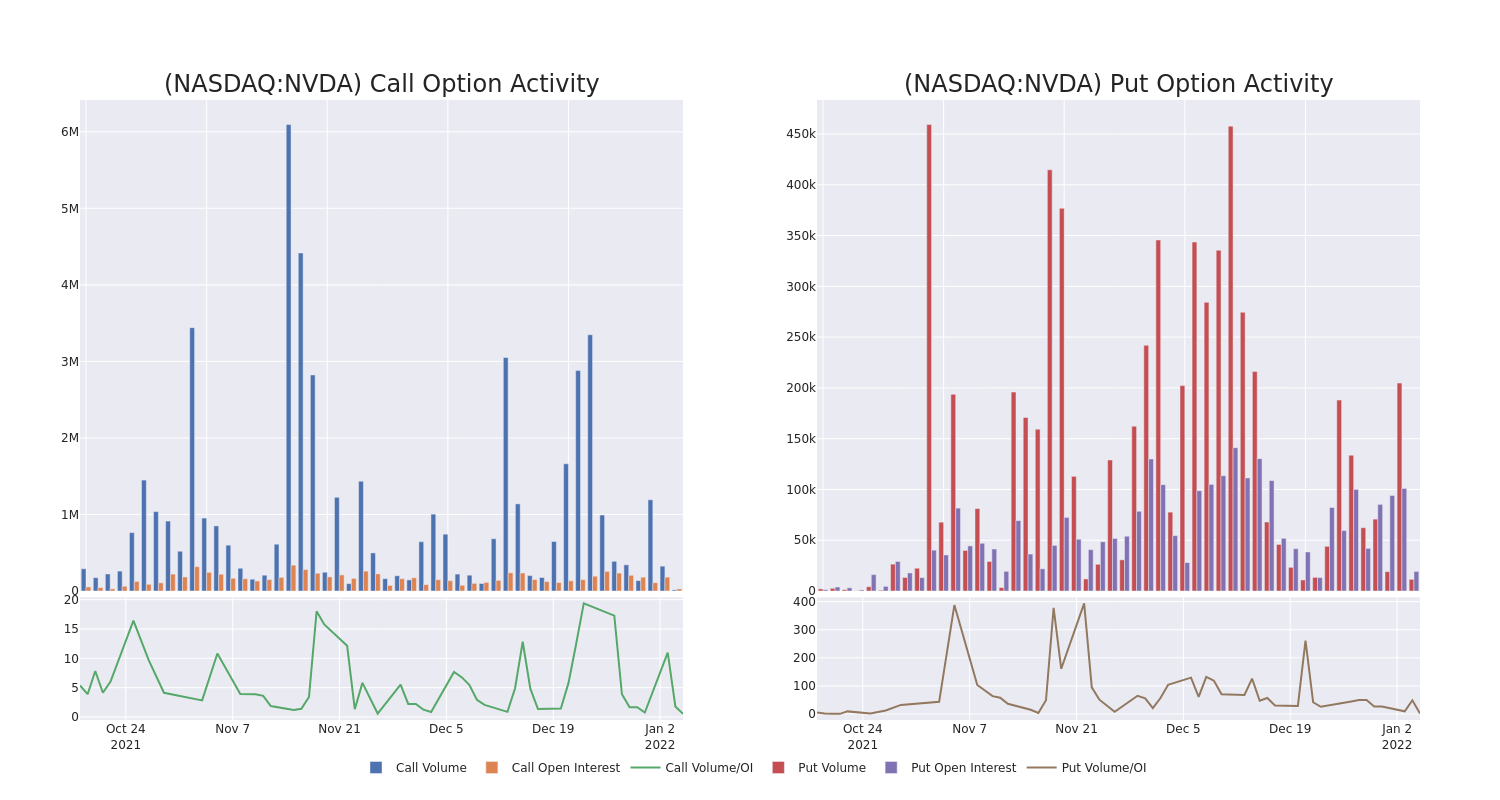This screenshot has height=800, width=1500.
Task: Click Oct 24 2021 date on call chart
Action: click(x=126, y=737)
